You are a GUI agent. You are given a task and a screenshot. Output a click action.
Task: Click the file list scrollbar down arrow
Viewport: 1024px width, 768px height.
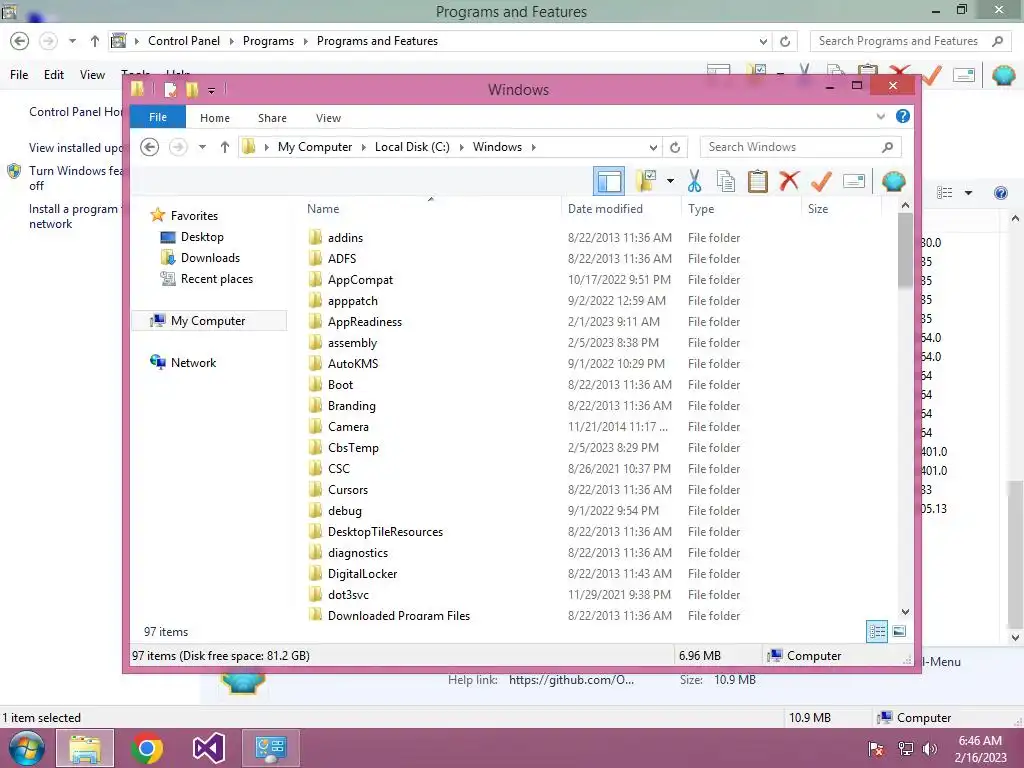pyautogui.click(x=905, y=612)
